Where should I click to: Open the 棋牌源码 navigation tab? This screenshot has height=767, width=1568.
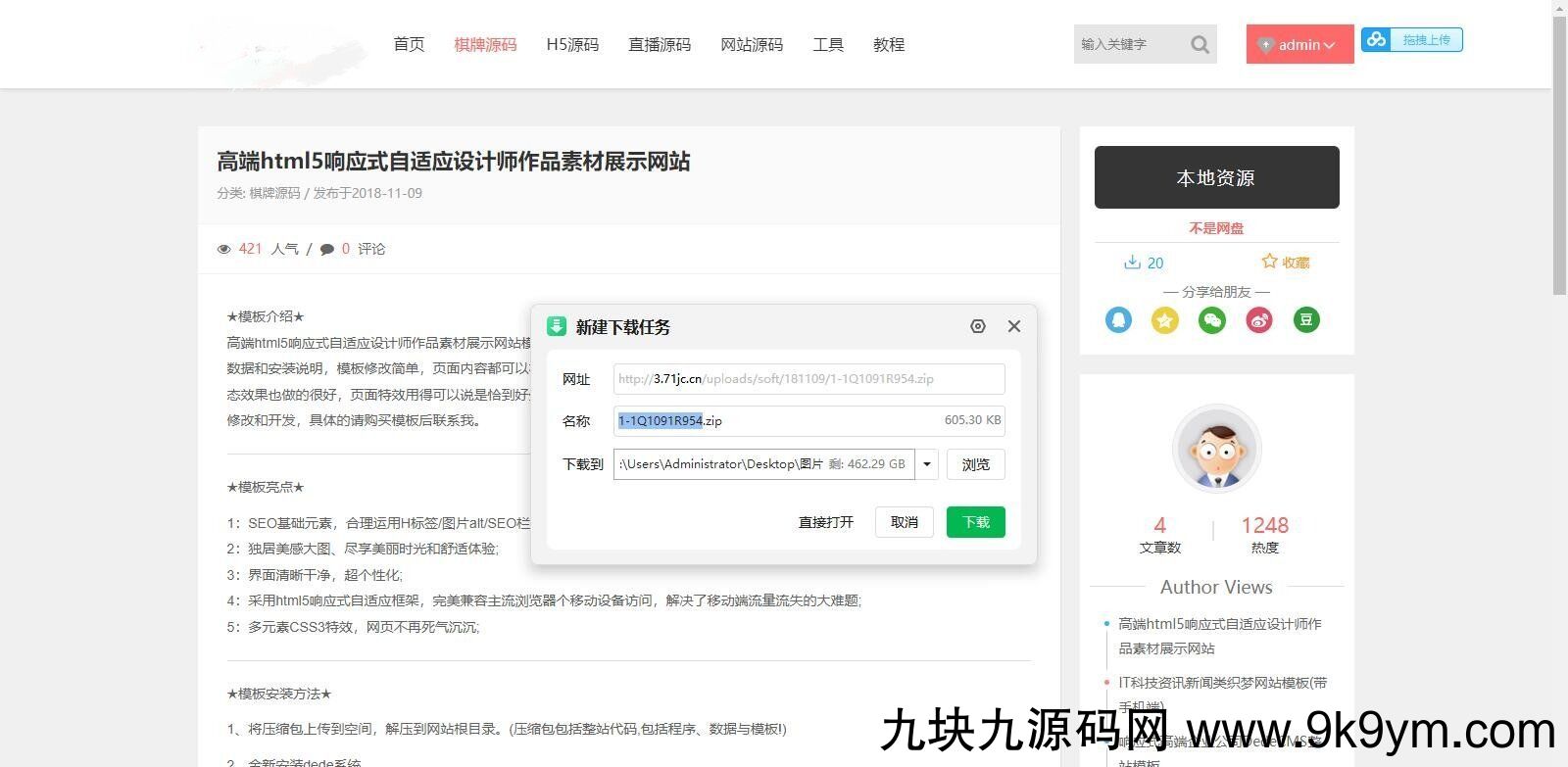coord(485,44)
